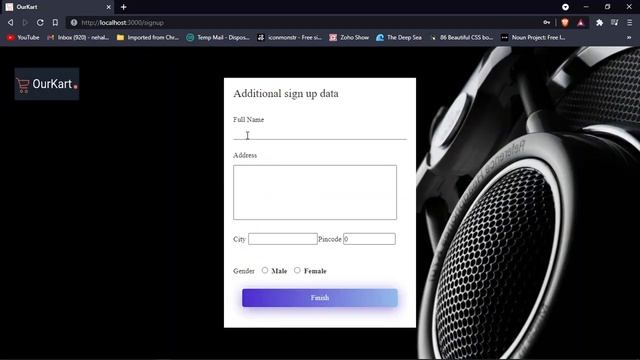Open the YouTube bookmark
This screenshot has height=360, width=640.
(23, 37)
